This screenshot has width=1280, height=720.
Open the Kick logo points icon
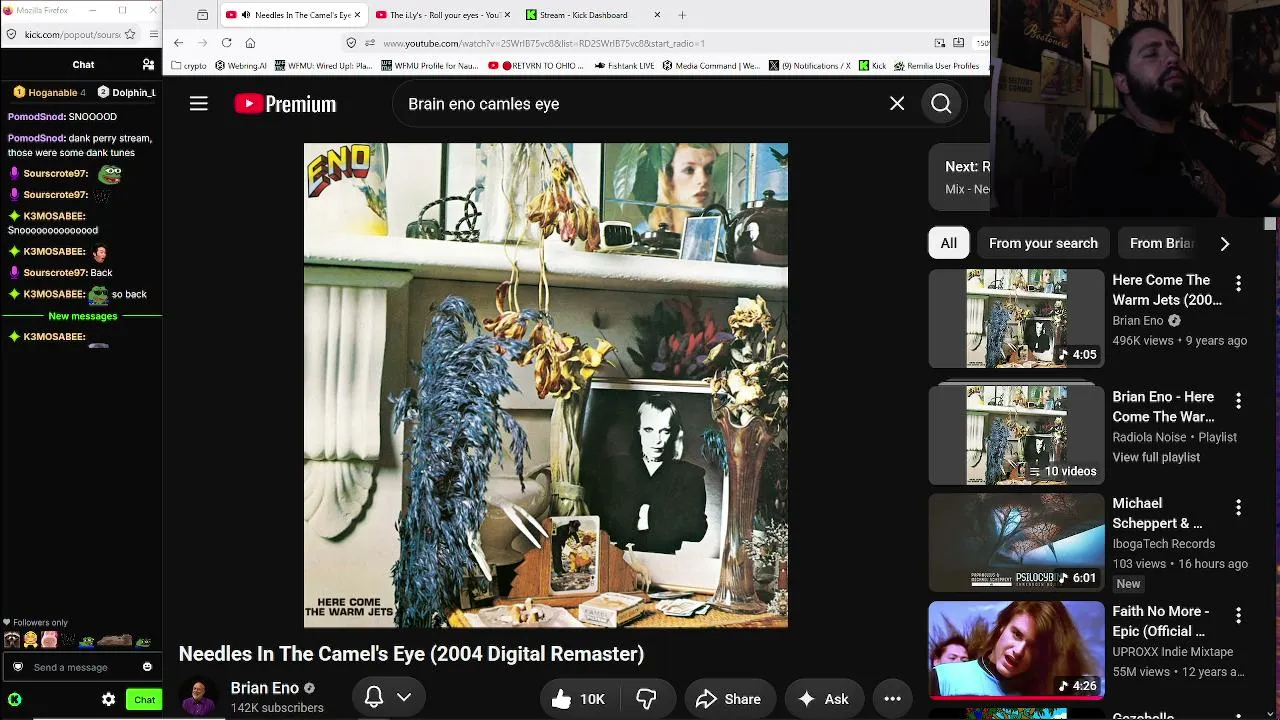pyautogui.click(x=14, y=700)
